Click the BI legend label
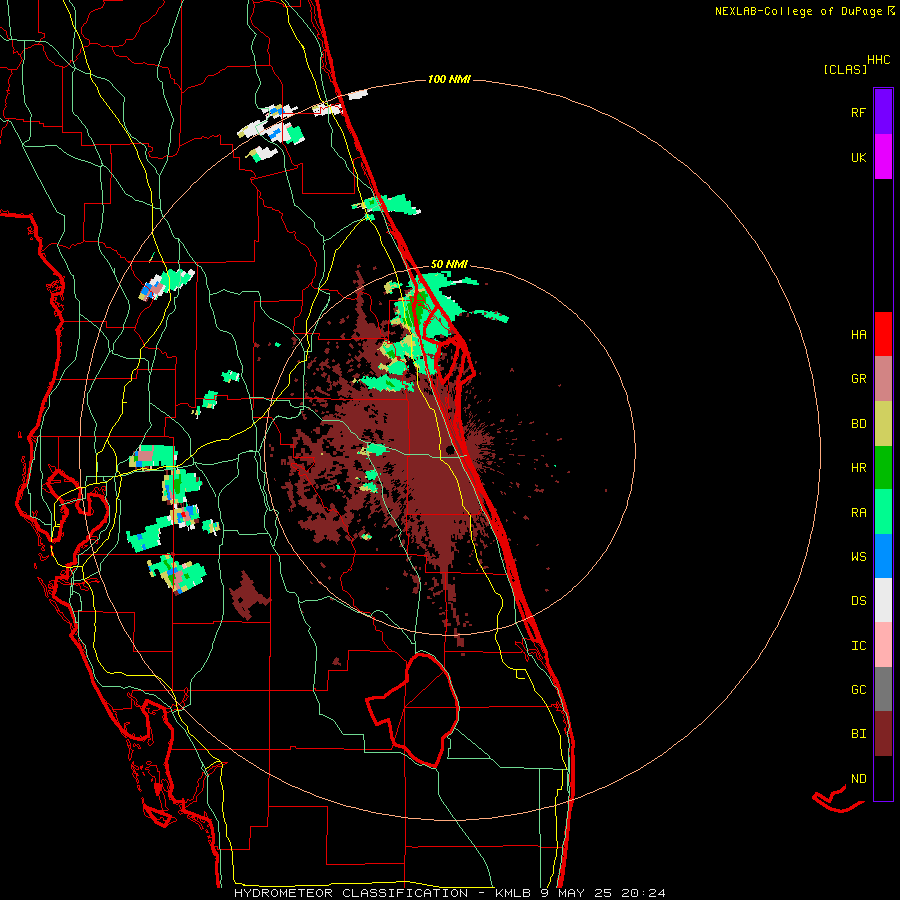 click(x=858, y=734)
